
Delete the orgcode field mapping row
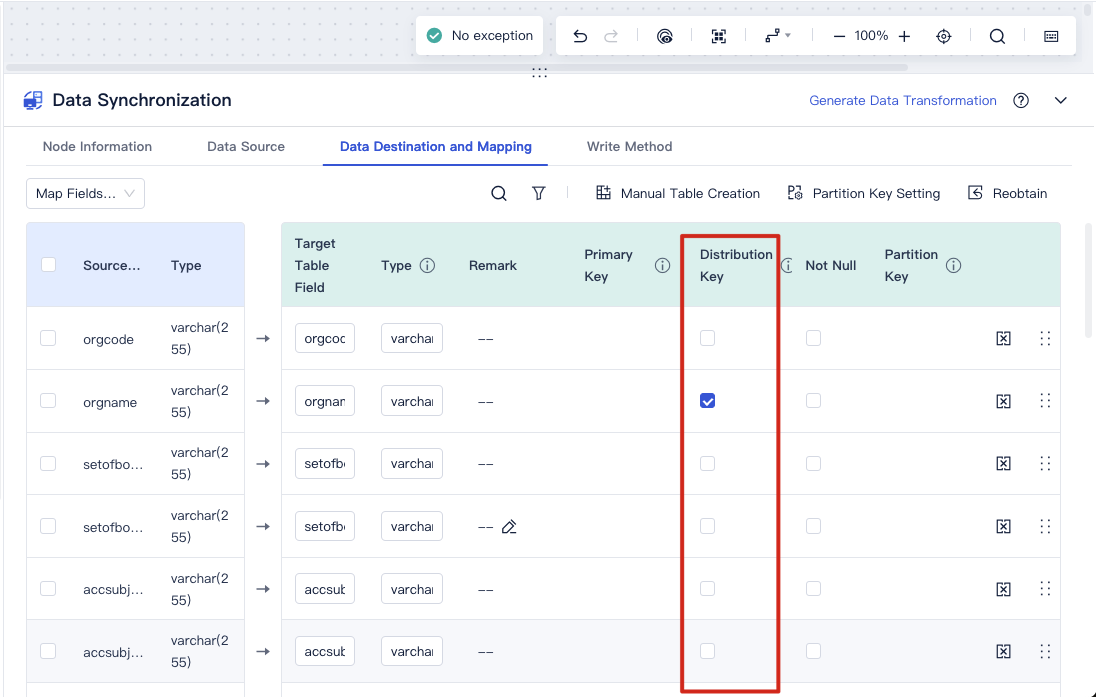coord(1004,338)
